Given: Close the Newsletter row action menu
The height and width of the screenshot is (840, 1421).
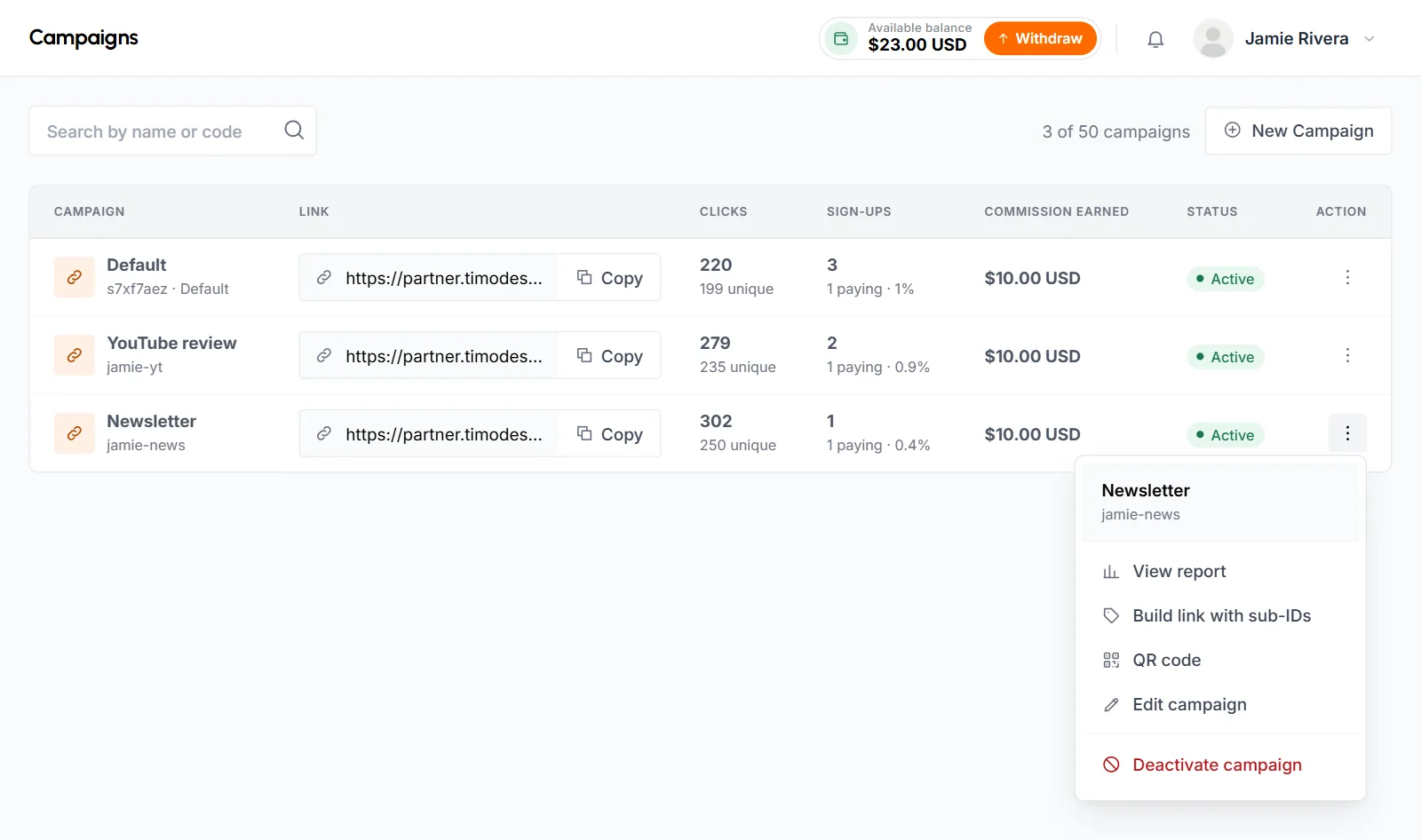Looking at the screenshot, I should tap(1347, 433).
